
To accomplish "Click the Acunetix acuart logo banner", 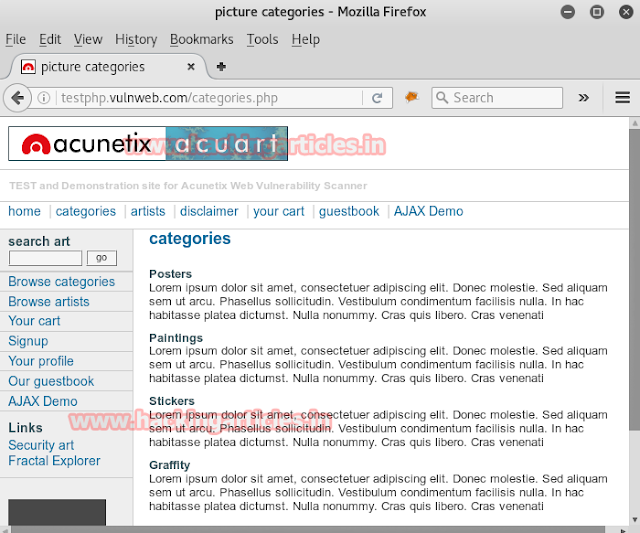I will click(x=148, y=143).
